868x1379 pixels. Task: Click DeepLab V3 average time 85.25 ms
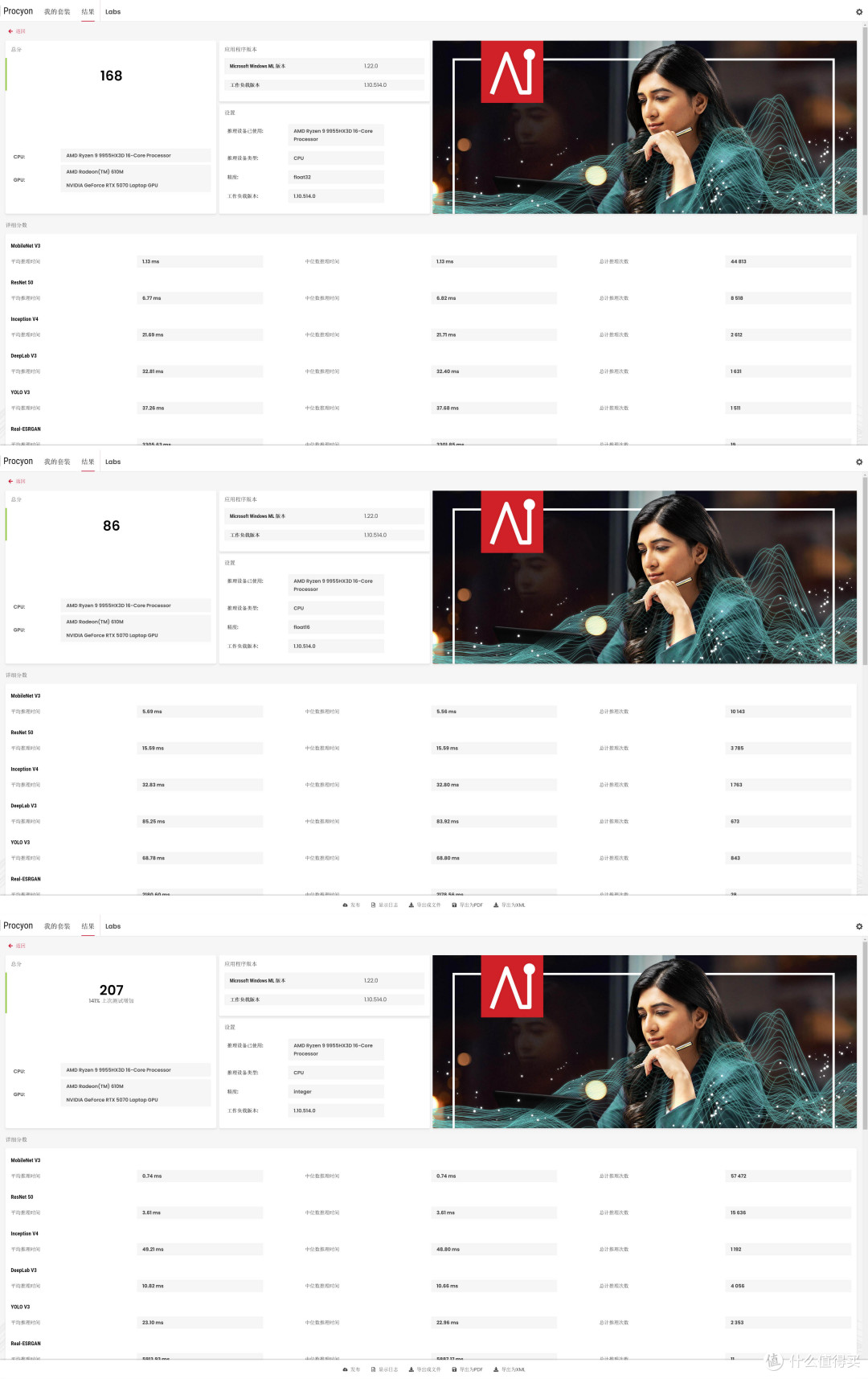200,822
